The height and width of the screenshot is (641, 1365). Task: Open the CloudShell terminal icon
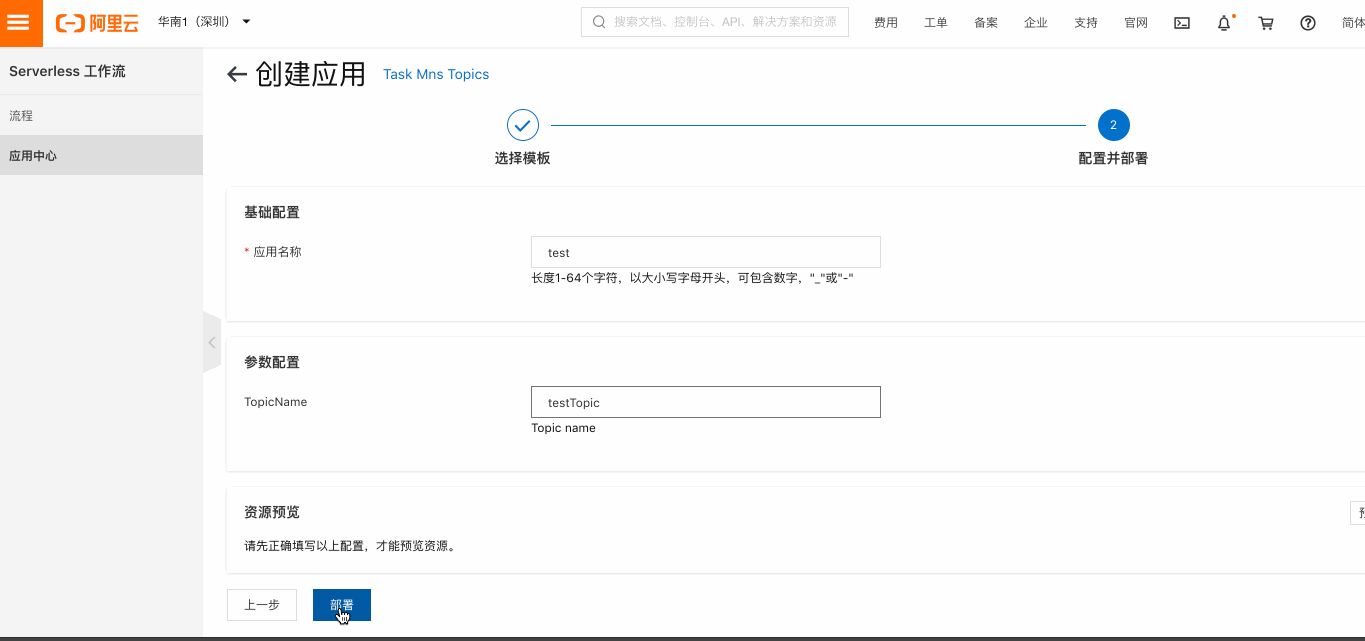tap(1181, 22)
